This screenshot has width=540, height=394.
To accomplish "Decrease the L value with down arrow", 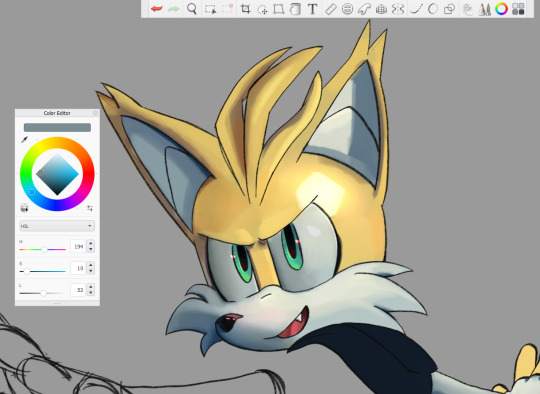I will click(x=91, y=293).
